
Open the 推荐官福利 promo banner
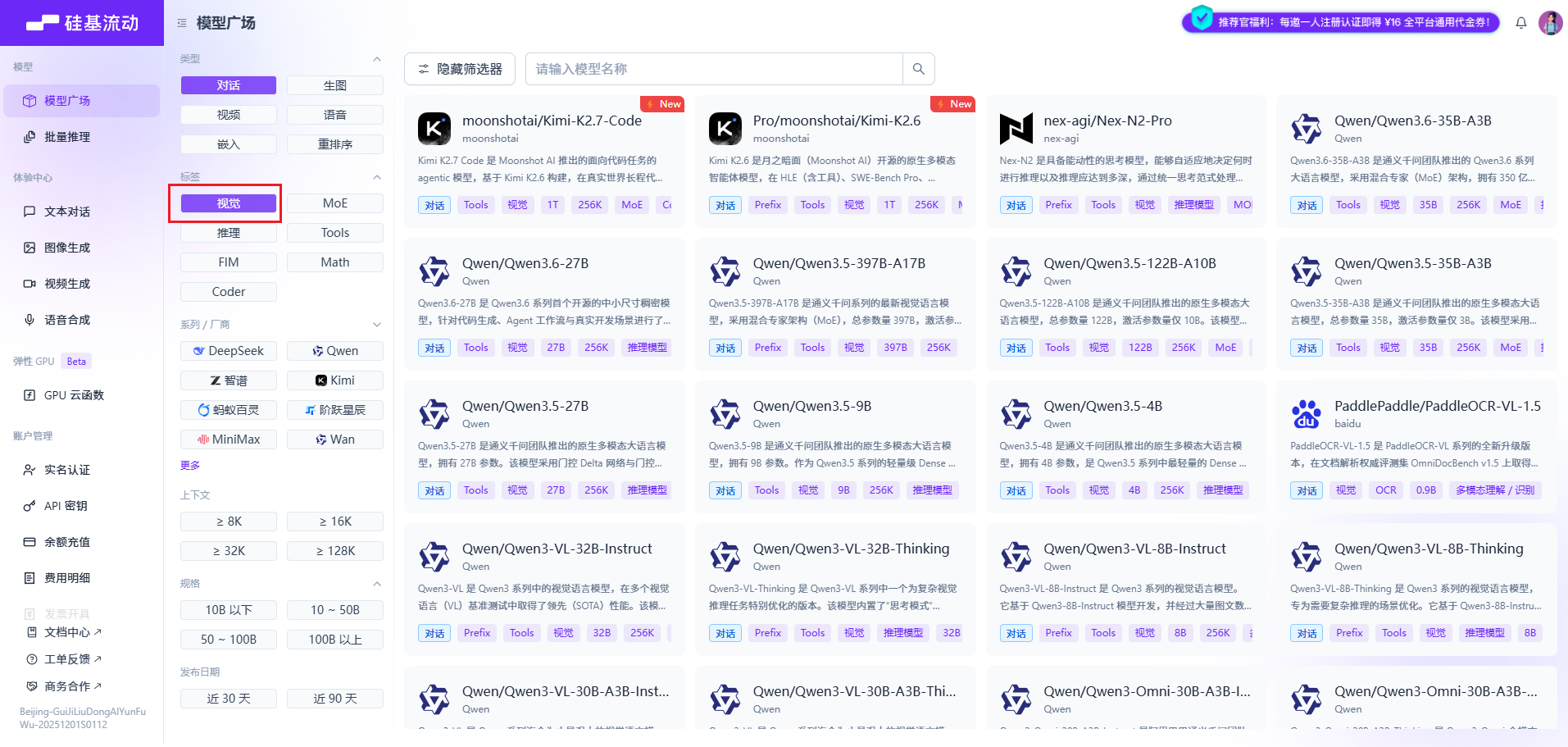pyautogui.click(x=1341, y=22)
